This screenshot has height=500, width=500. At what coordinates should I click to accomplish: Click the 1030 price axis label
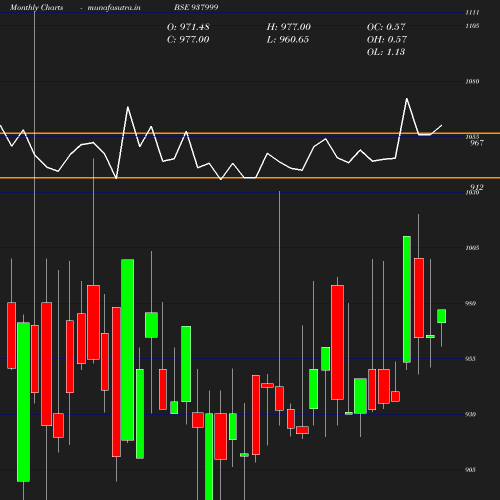click(472, 193)
